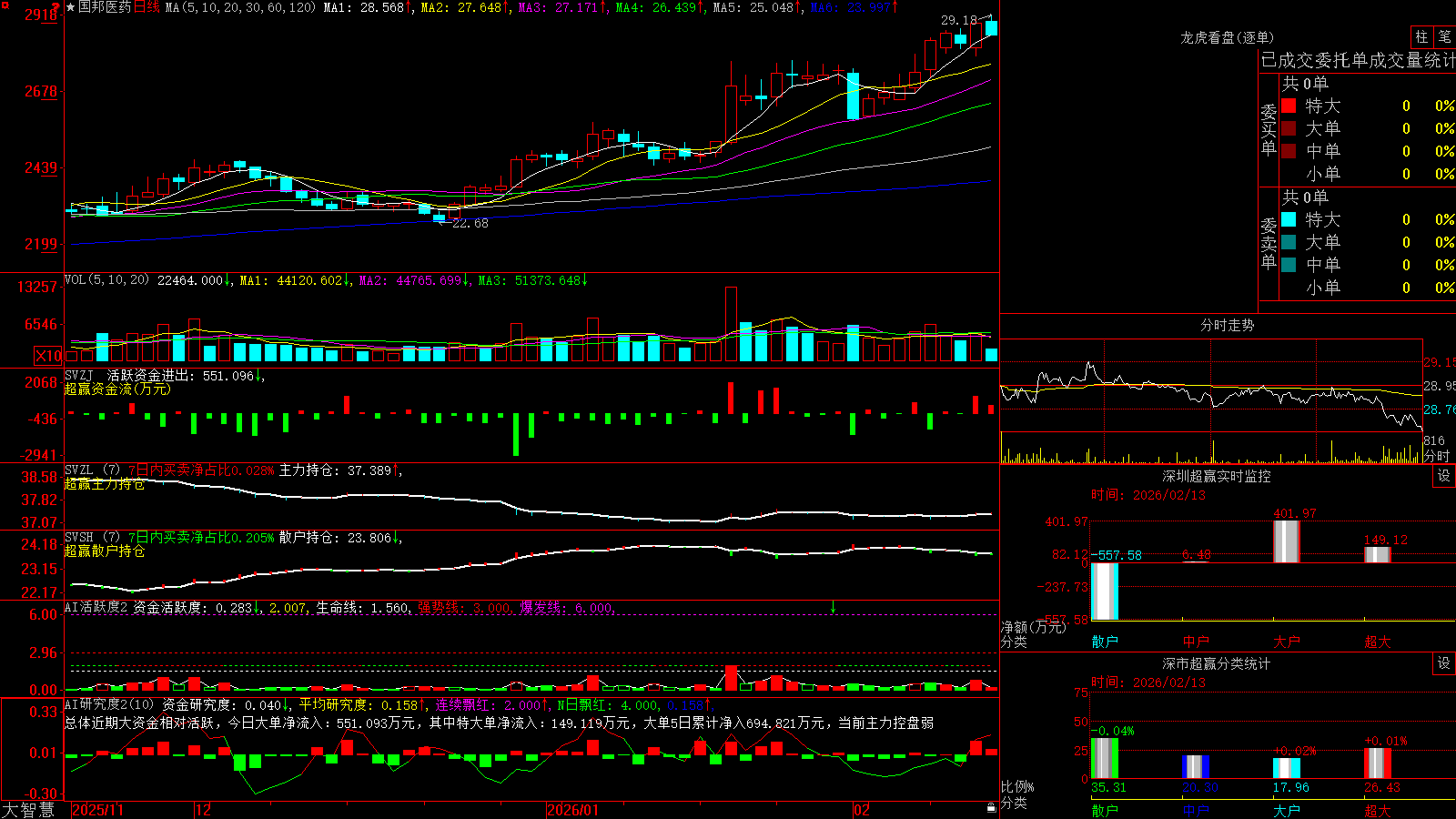Click the 29.18 high price label
Viewport: 1456px width, 819px height.
tap(958, 20)
